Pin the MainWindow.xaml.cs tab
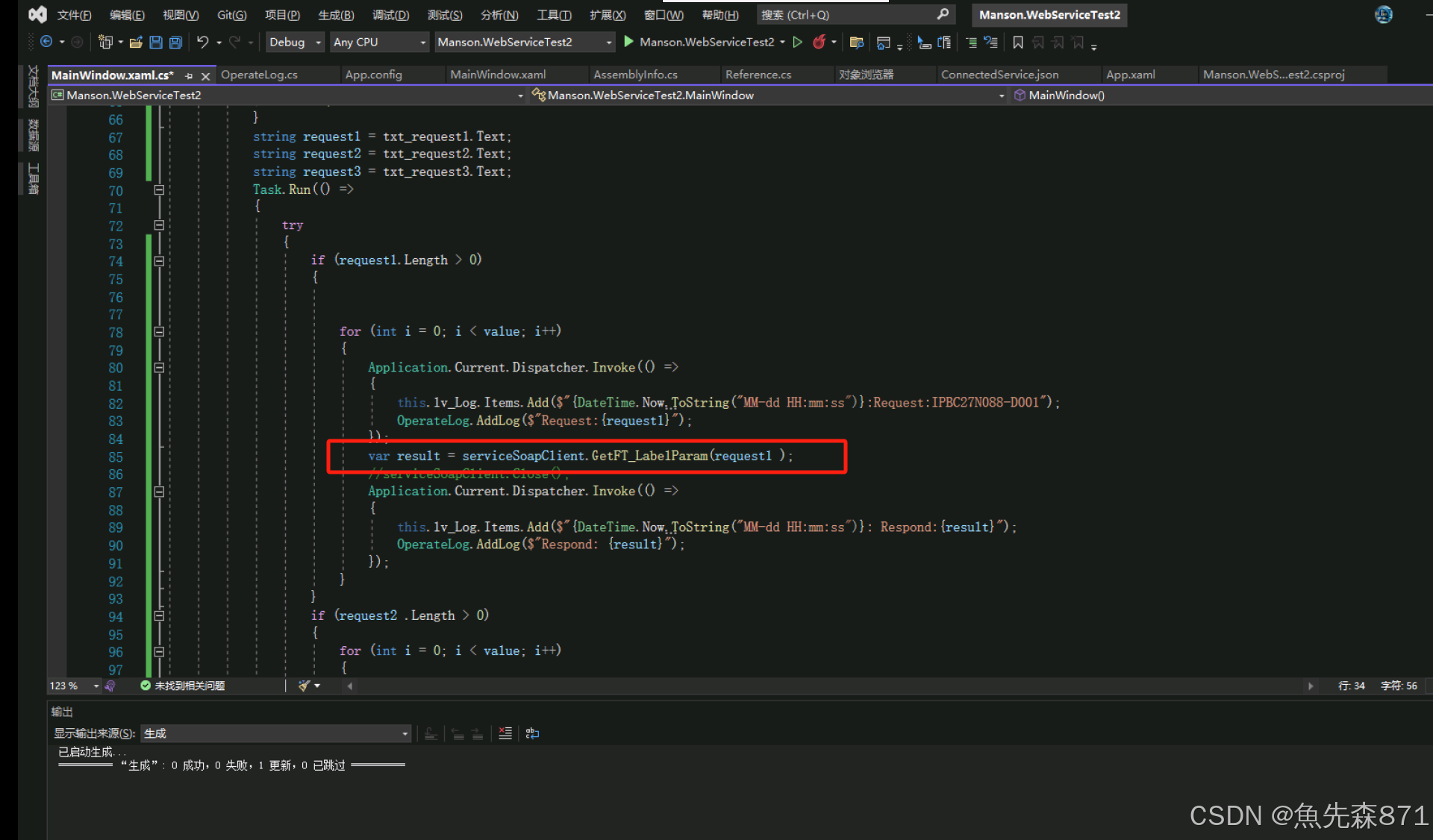Screen dimensions: 1433x840 189,75
